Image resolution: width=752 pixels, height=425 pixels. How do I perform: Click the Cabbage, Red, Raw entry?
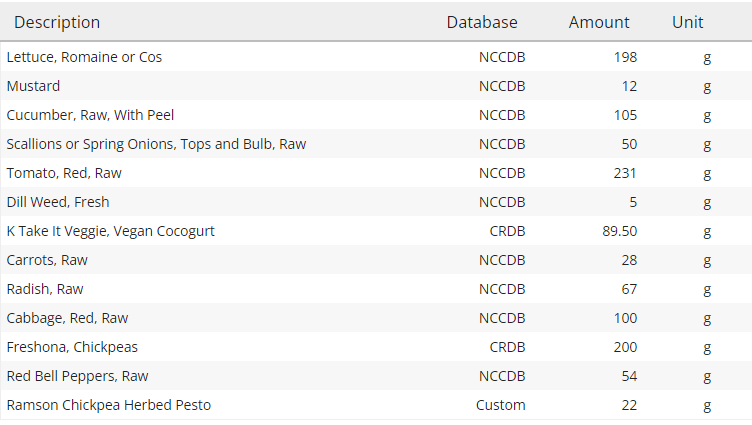67,318
